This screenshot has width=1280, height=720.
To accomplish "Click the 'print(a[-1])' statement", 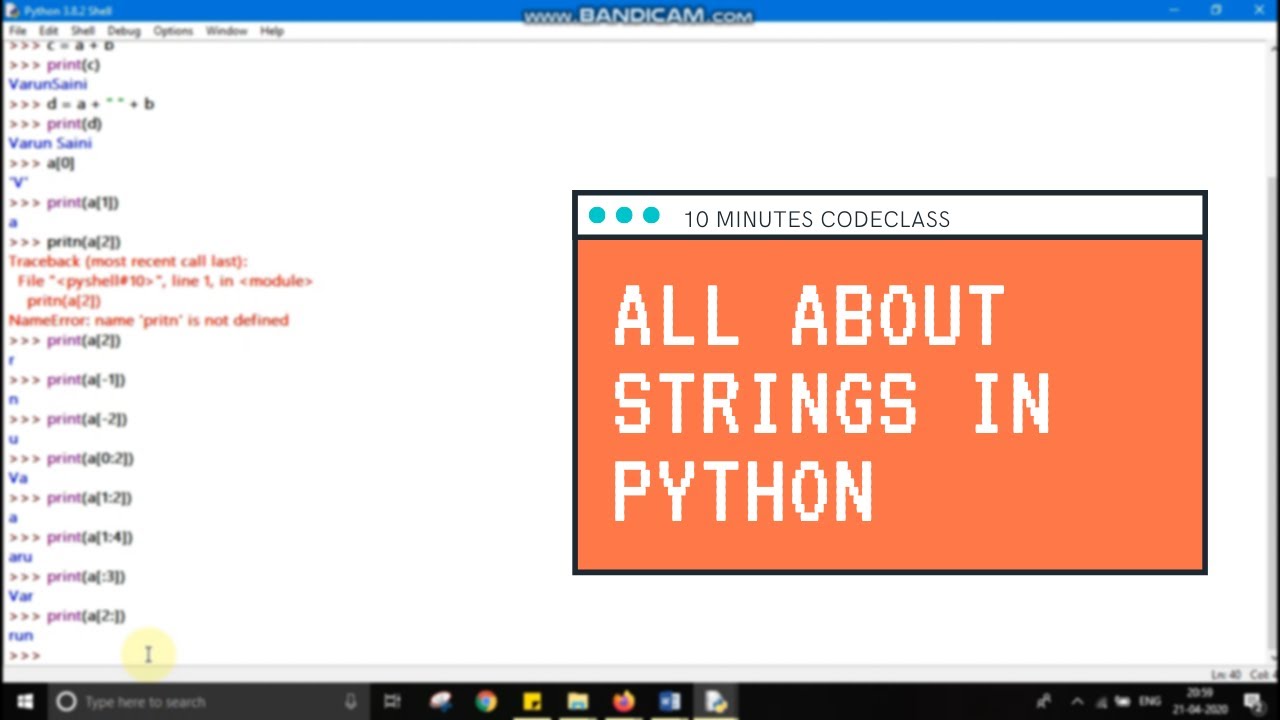I will [x=86, y=379].
